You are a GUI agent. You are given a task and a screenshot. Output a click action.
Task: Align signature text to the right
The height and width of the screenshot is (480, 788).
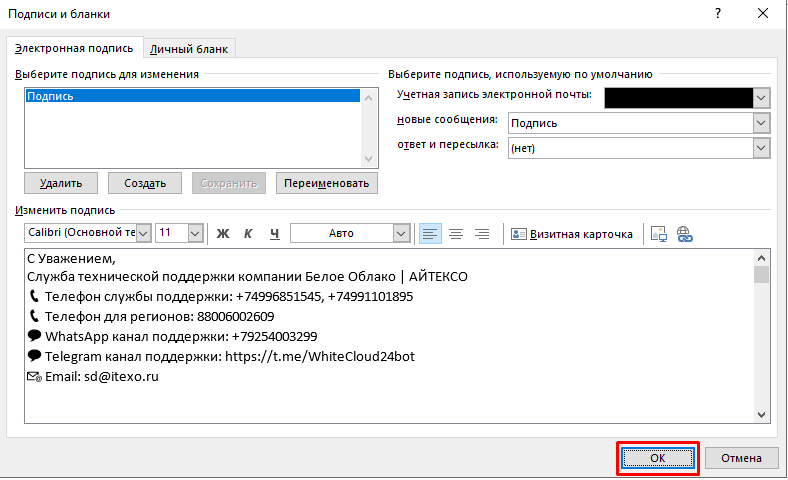point(482,233)
